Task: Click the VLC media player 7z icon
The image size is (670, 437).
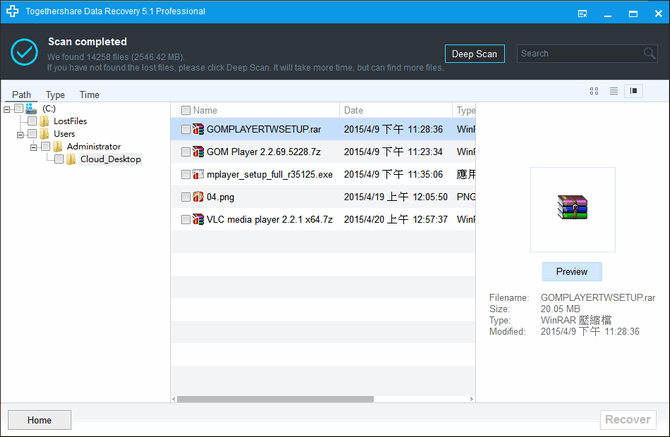Action: tap(198, 220)
